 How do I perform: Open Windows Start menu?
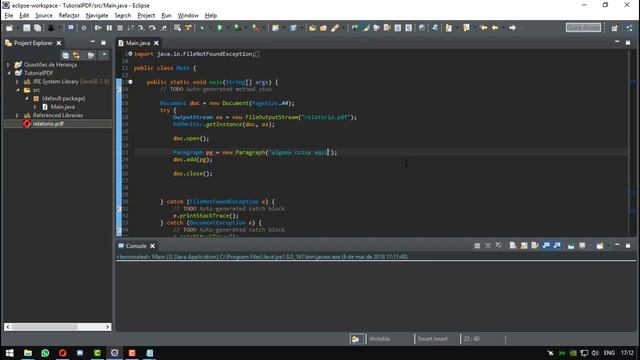[x=9, y=353]
